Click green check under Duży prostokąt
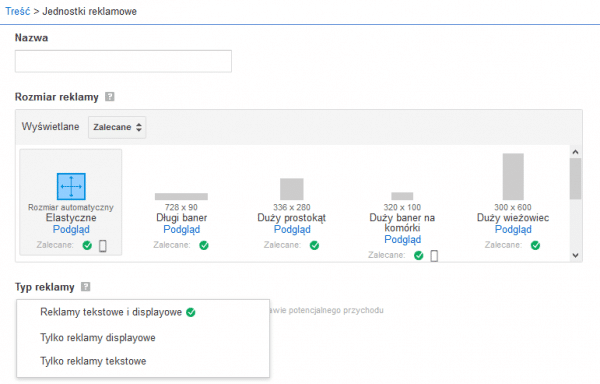Image resolution: width=600 pixels, height=384 pixels. click(x=315, y=245)
